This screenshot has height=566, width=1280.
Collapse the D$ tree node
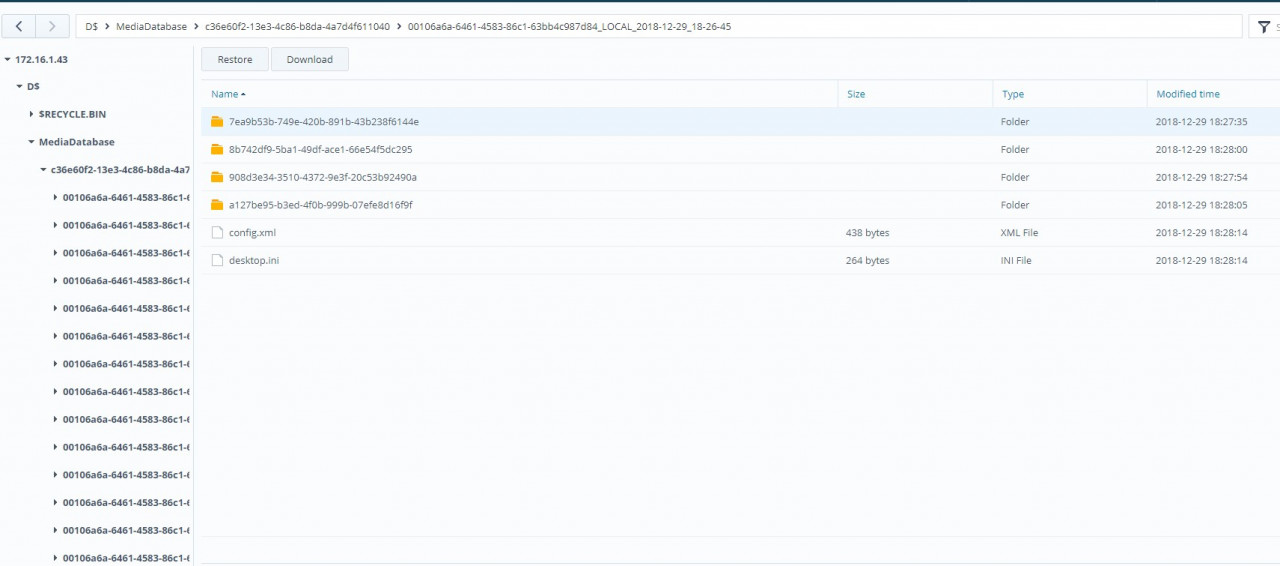tap(19, 87)
